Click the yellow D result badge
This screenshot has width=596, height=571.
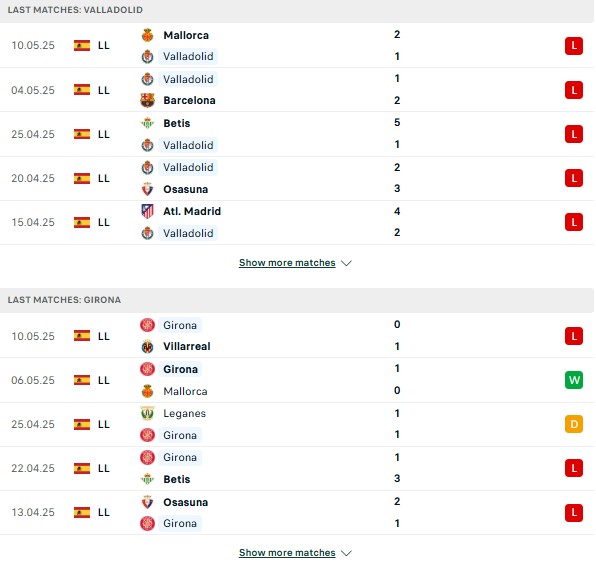[x=574, y=424]
